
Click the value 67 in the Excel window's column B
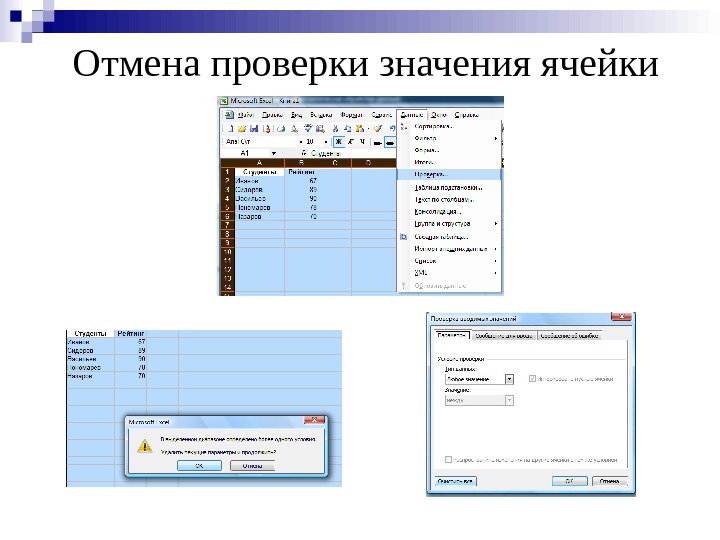pos(313,181)
